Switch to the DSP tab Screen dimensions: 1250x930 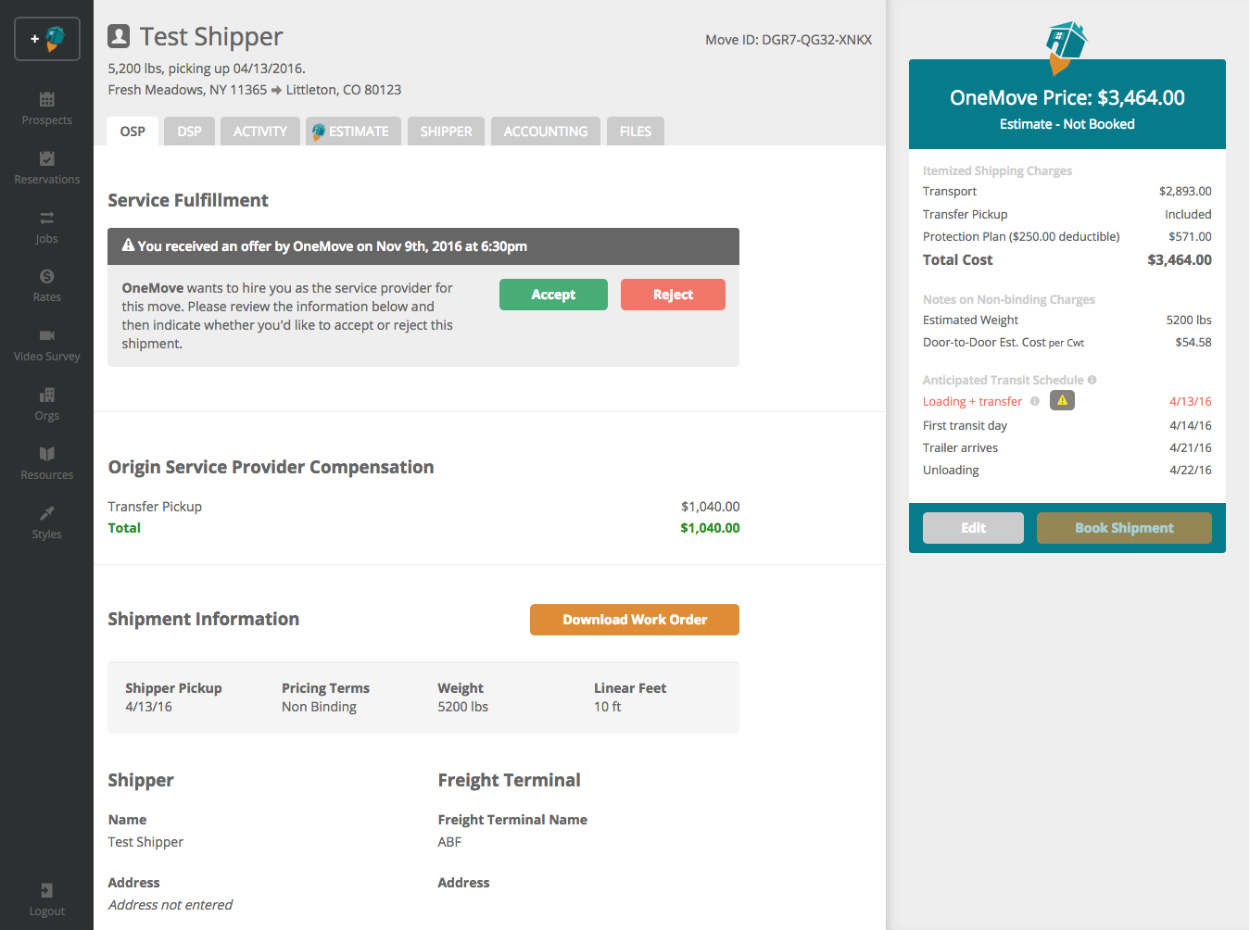189,131
